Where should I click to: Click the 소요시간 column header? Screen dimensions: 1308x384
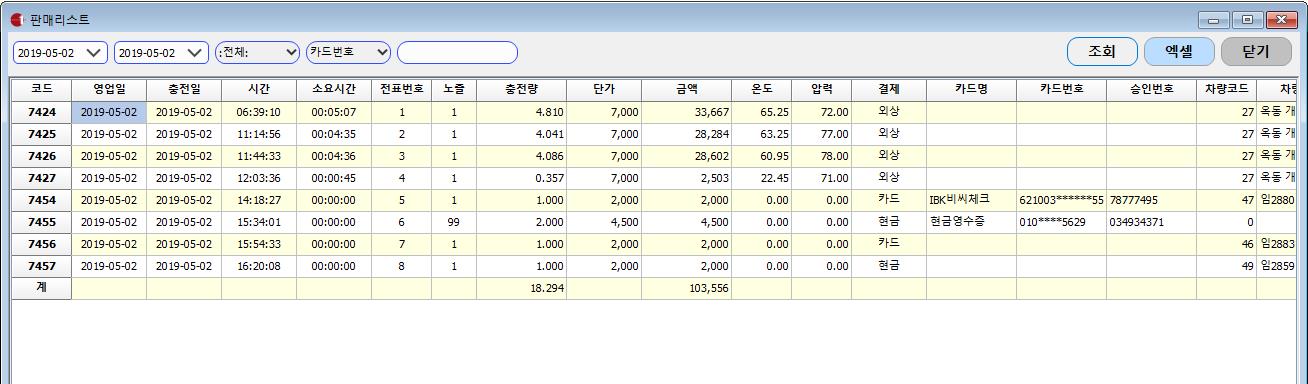334,89
